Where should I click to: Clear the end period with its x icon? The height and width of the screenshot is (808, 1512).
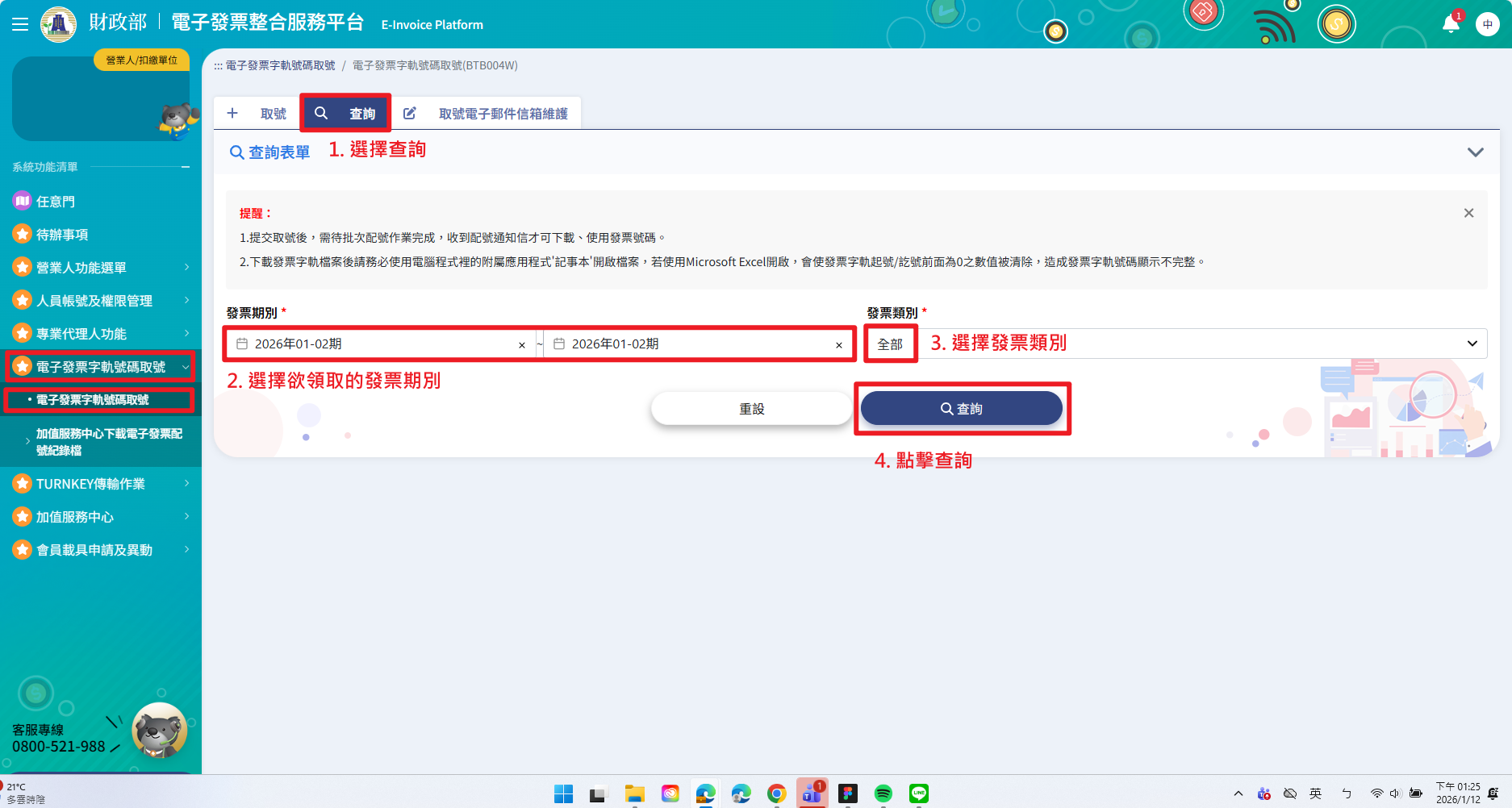point(838,345)
